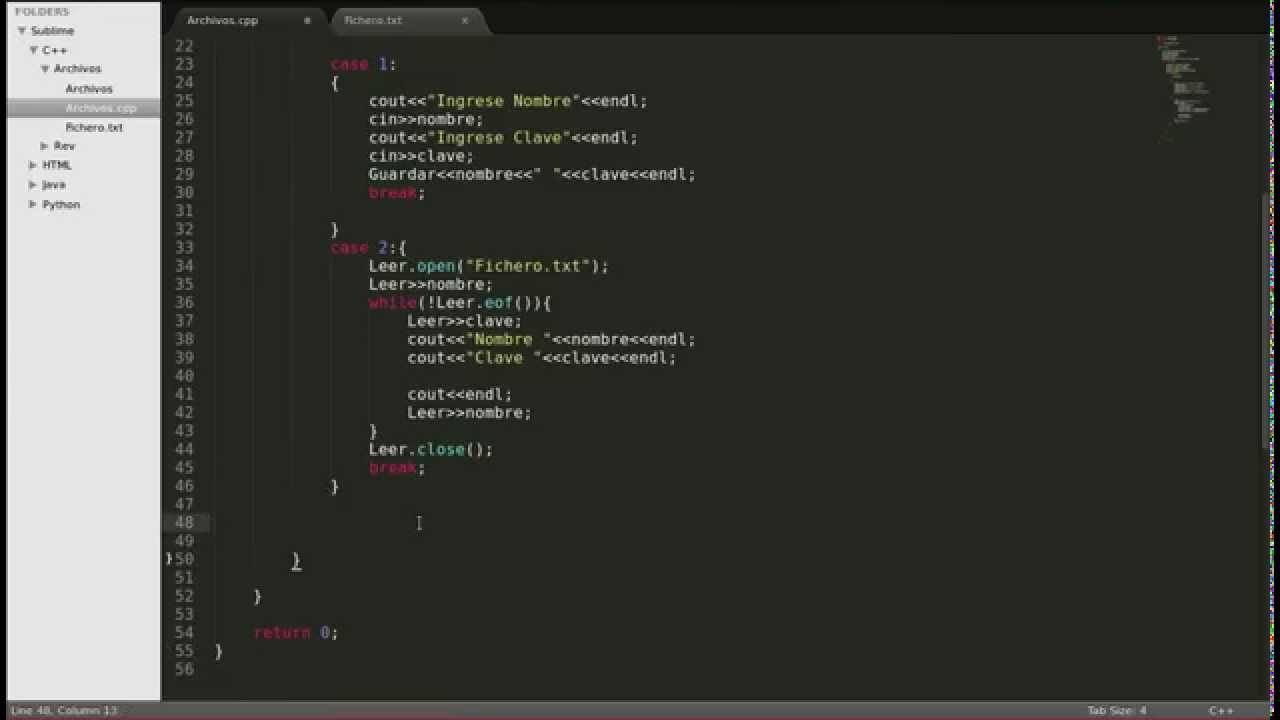1280x720 pixels.
Task: Click the cout "Nombre " line
Action: pyautogui.click(x=551, y=339)
